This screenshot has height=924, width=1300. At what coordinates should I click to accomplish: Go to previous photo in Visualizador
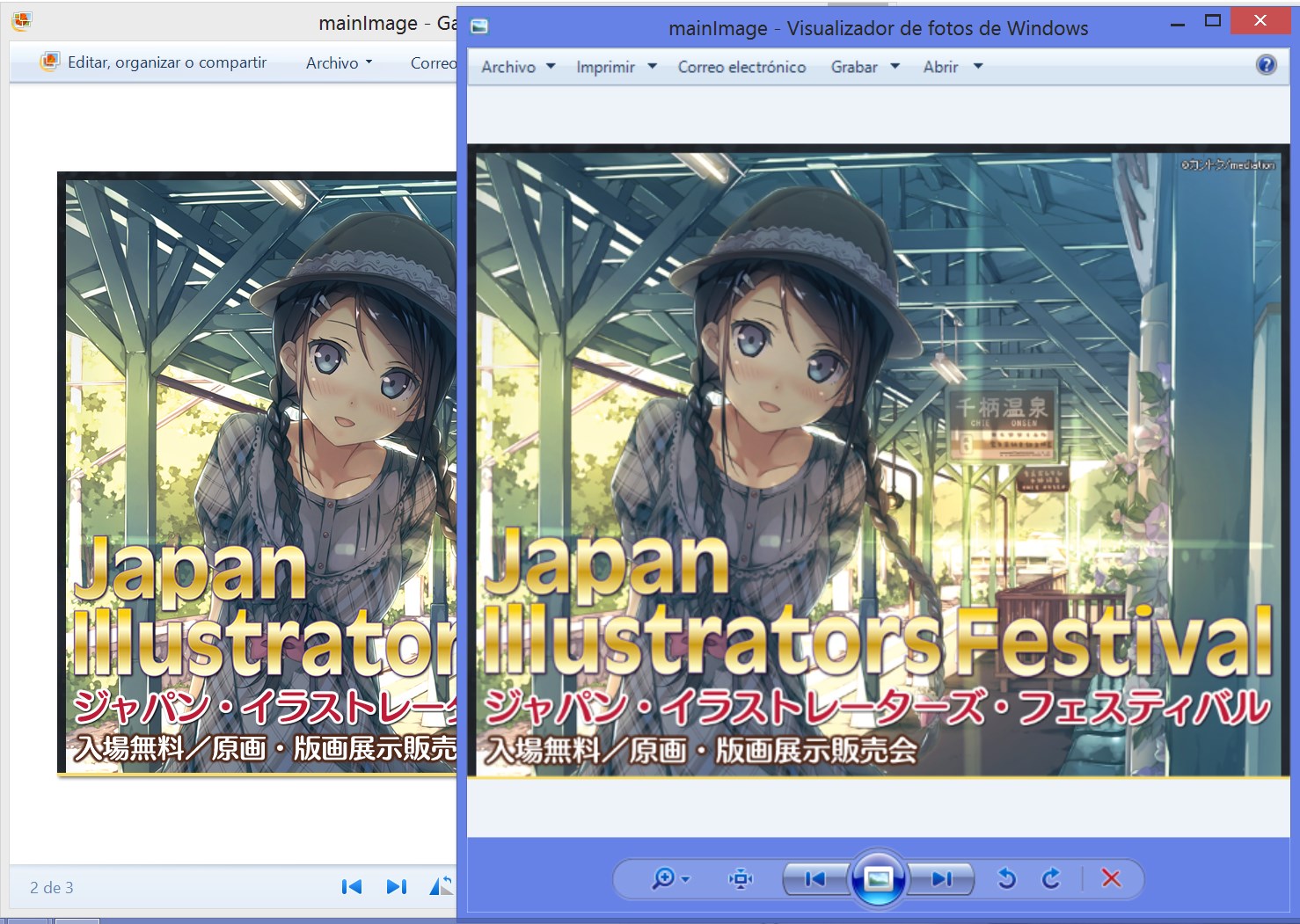(x=815, y=878)
